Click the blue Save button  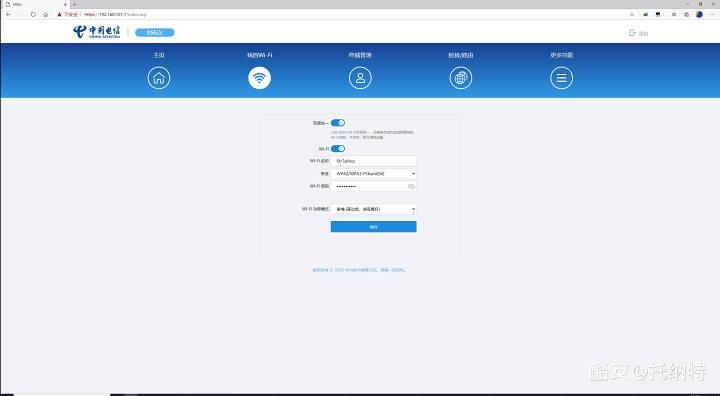tap(374, 226)
